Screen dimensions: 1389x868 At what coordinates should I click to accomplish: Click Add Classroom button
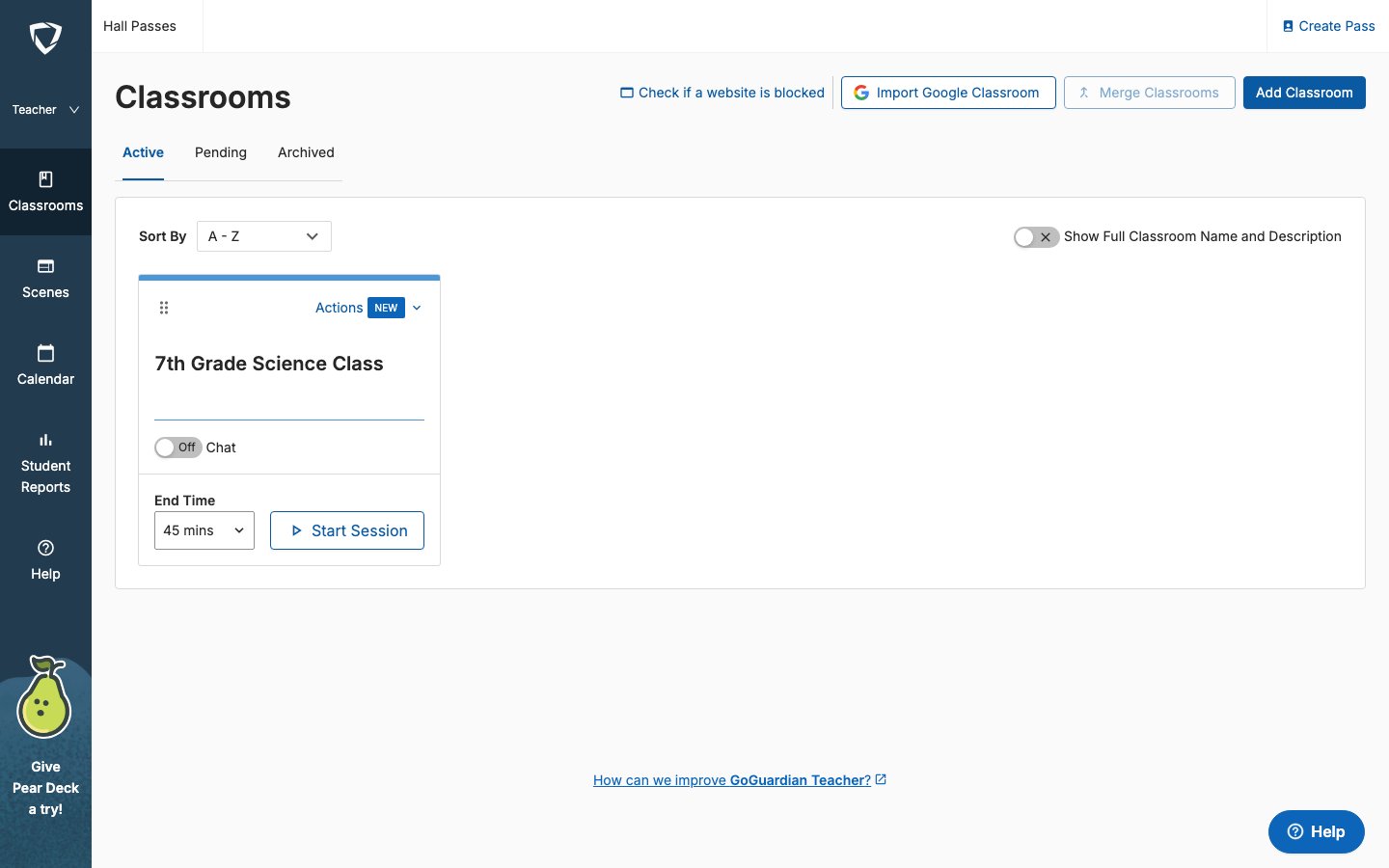pos(1304,93)
